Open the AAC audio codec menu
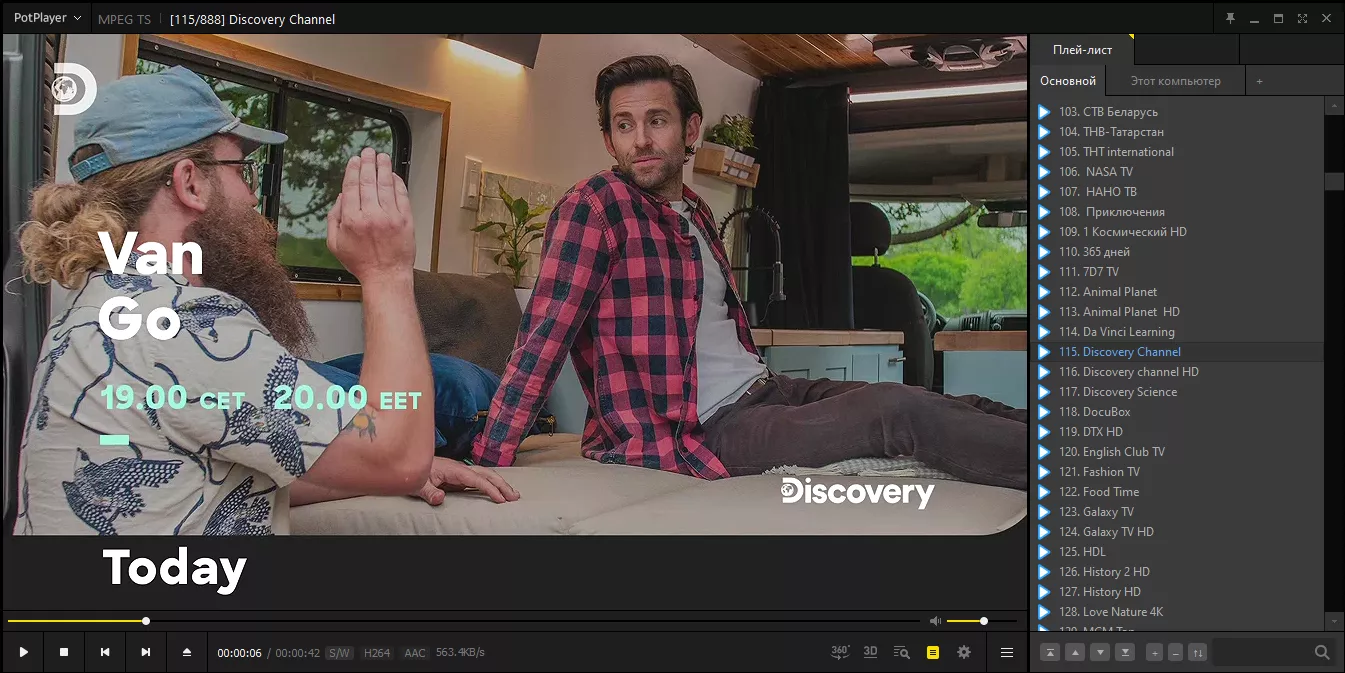Screen dimensions: 1345x673 click(415, 653)
